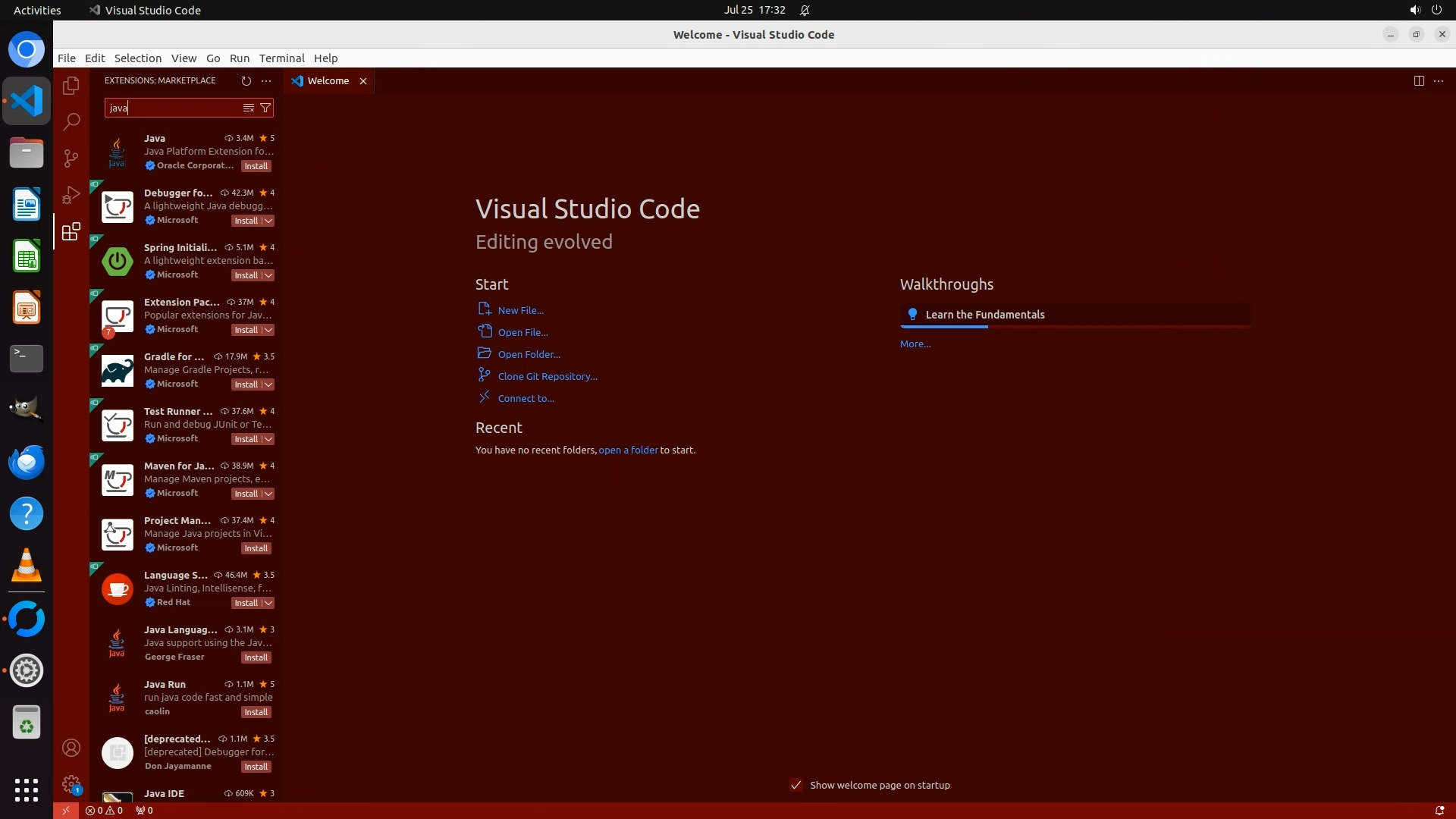Click the Accounts icon in activity bar

(x=71, y=748)
